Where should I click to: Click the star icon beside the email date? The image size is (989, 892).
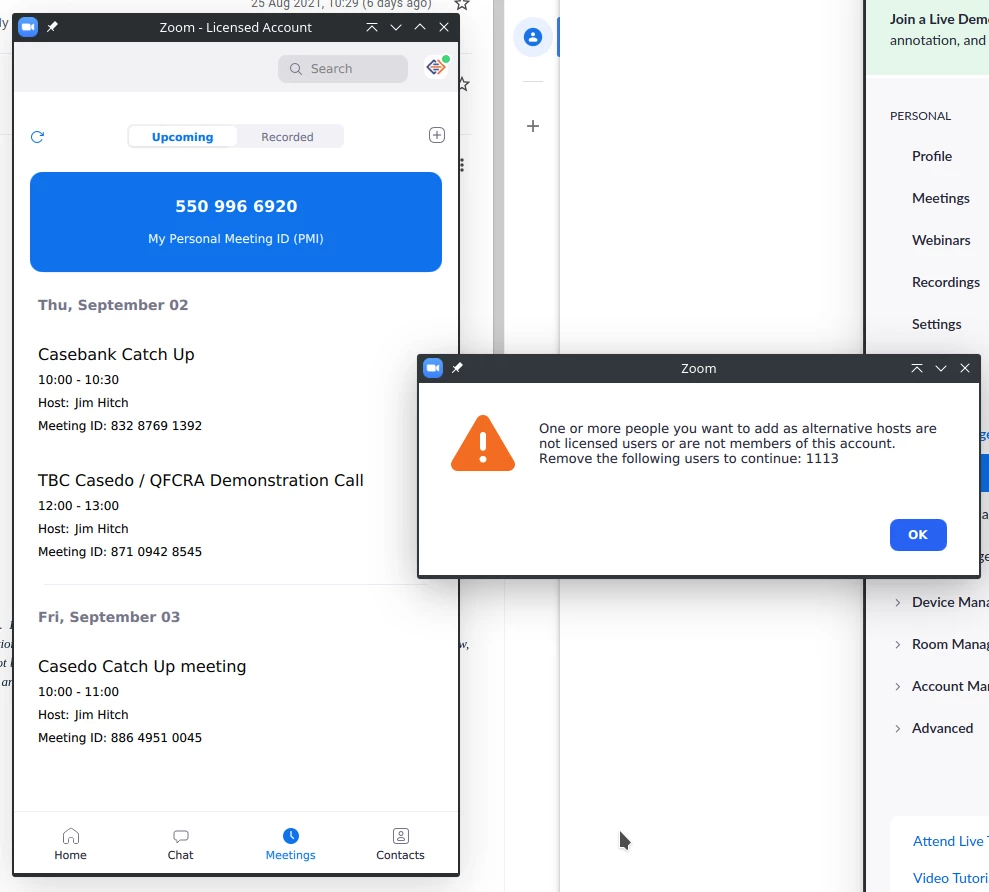coord(462,4)
